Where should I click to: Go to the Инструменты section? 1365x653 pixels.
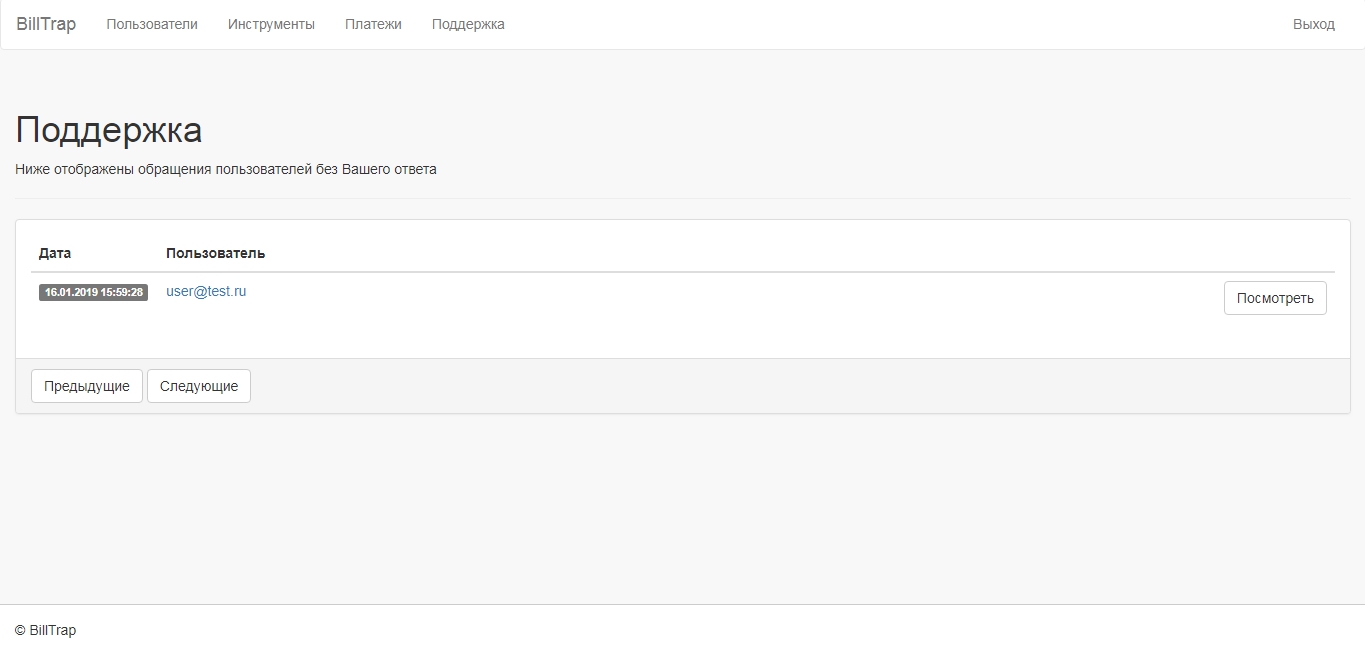click(x=271, y=24)
